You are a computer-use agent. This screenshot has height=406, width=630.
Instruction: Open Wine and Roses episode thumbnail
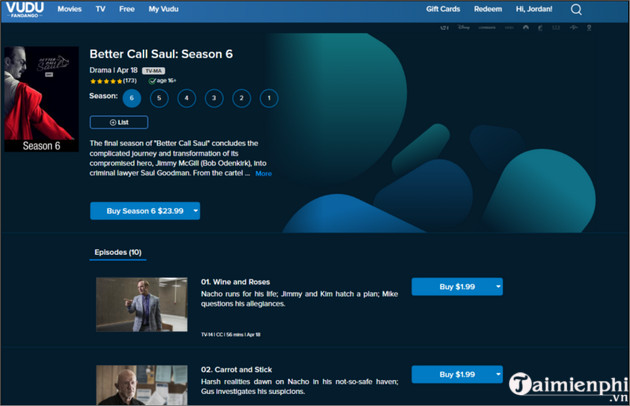click(x=141, y=304)
